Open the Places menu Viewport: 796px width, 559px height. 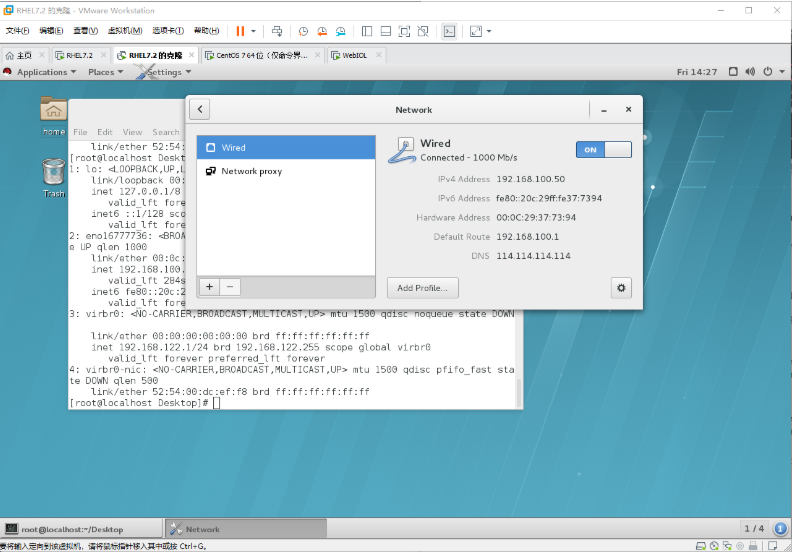point(106,72)
